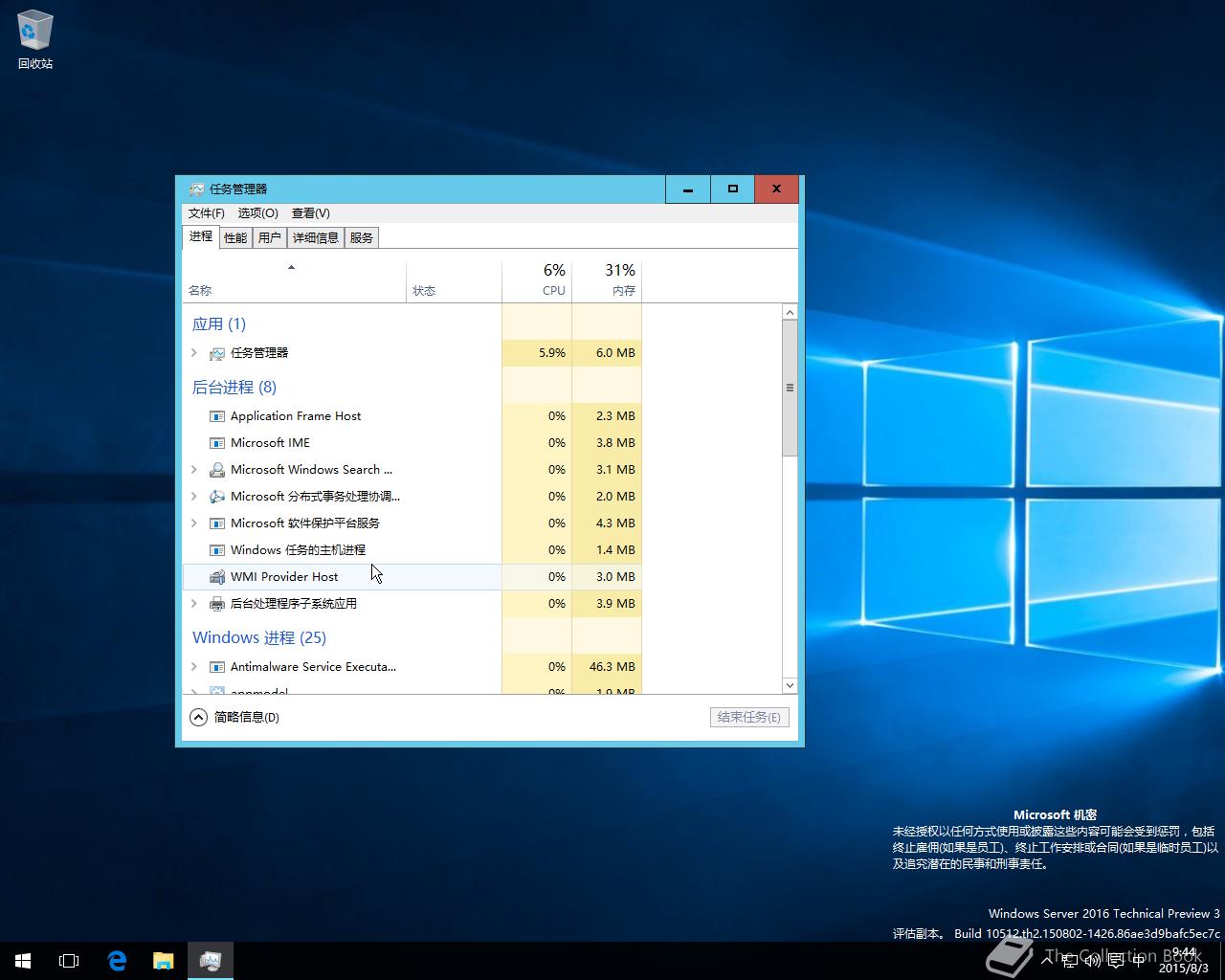Click the Application Frame Host process icon
The image size is (1225, 980).
217,416
